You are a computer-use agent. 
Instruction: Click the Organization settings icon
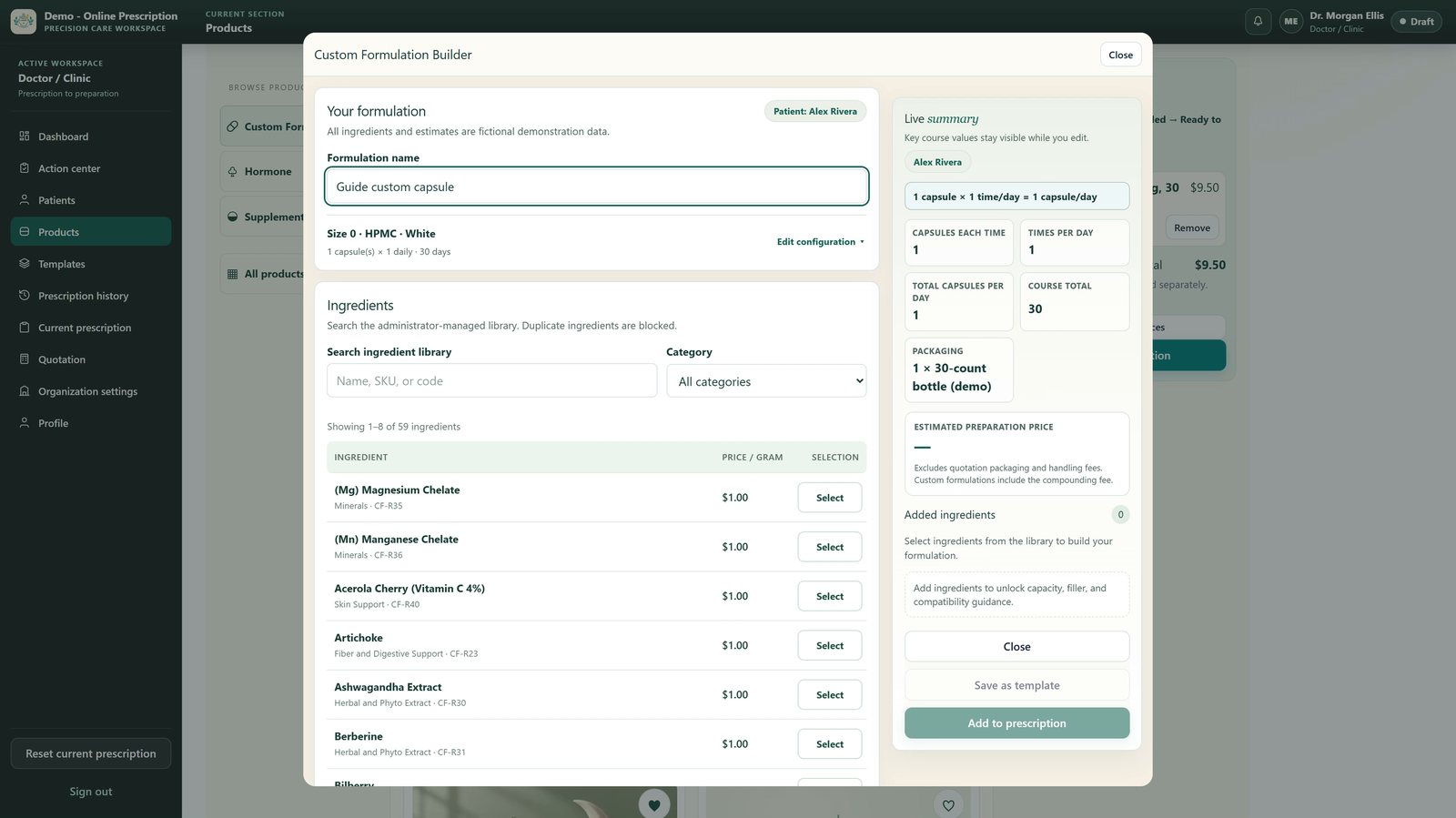point(25,391)
